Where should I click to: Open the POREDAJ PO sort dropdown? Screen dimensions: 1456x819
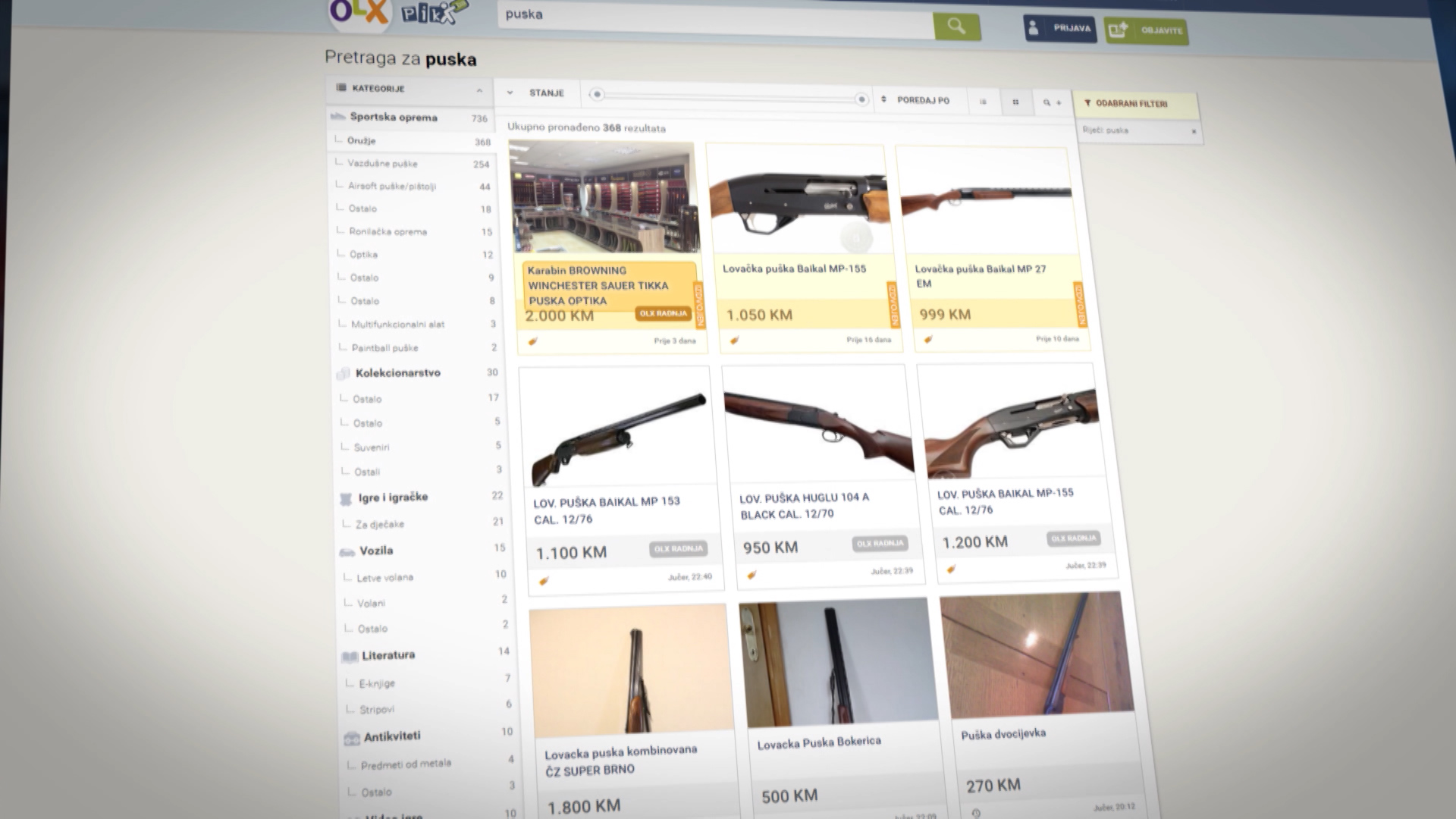(917, 100)
